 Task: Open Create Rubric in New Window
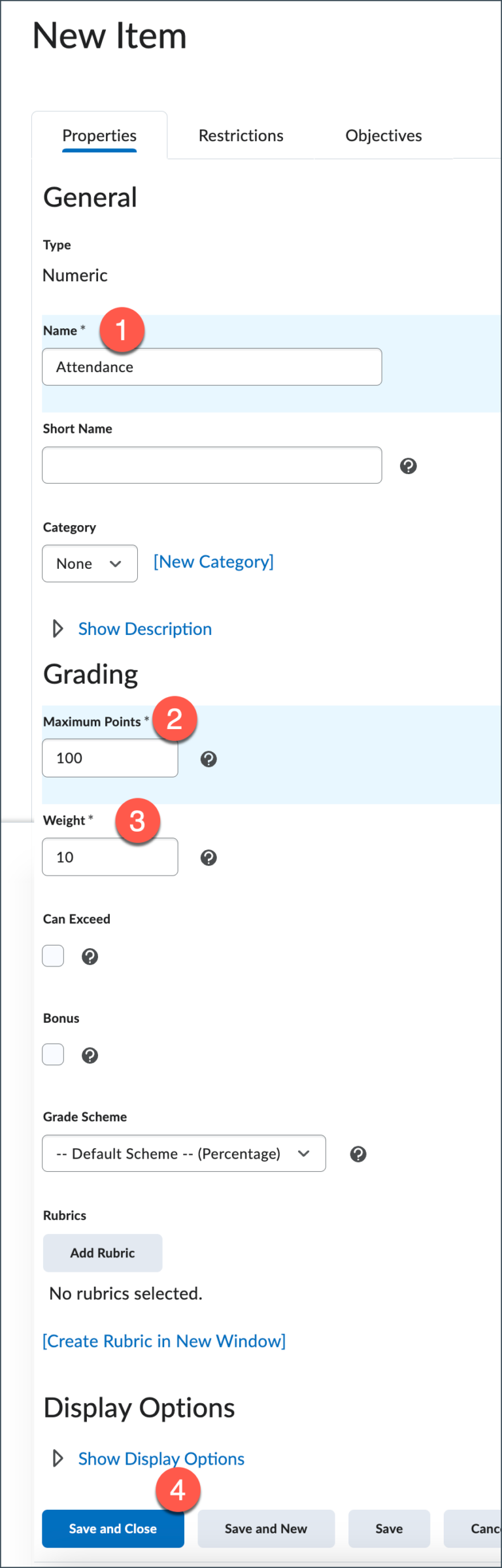(x=163, y=1340)
